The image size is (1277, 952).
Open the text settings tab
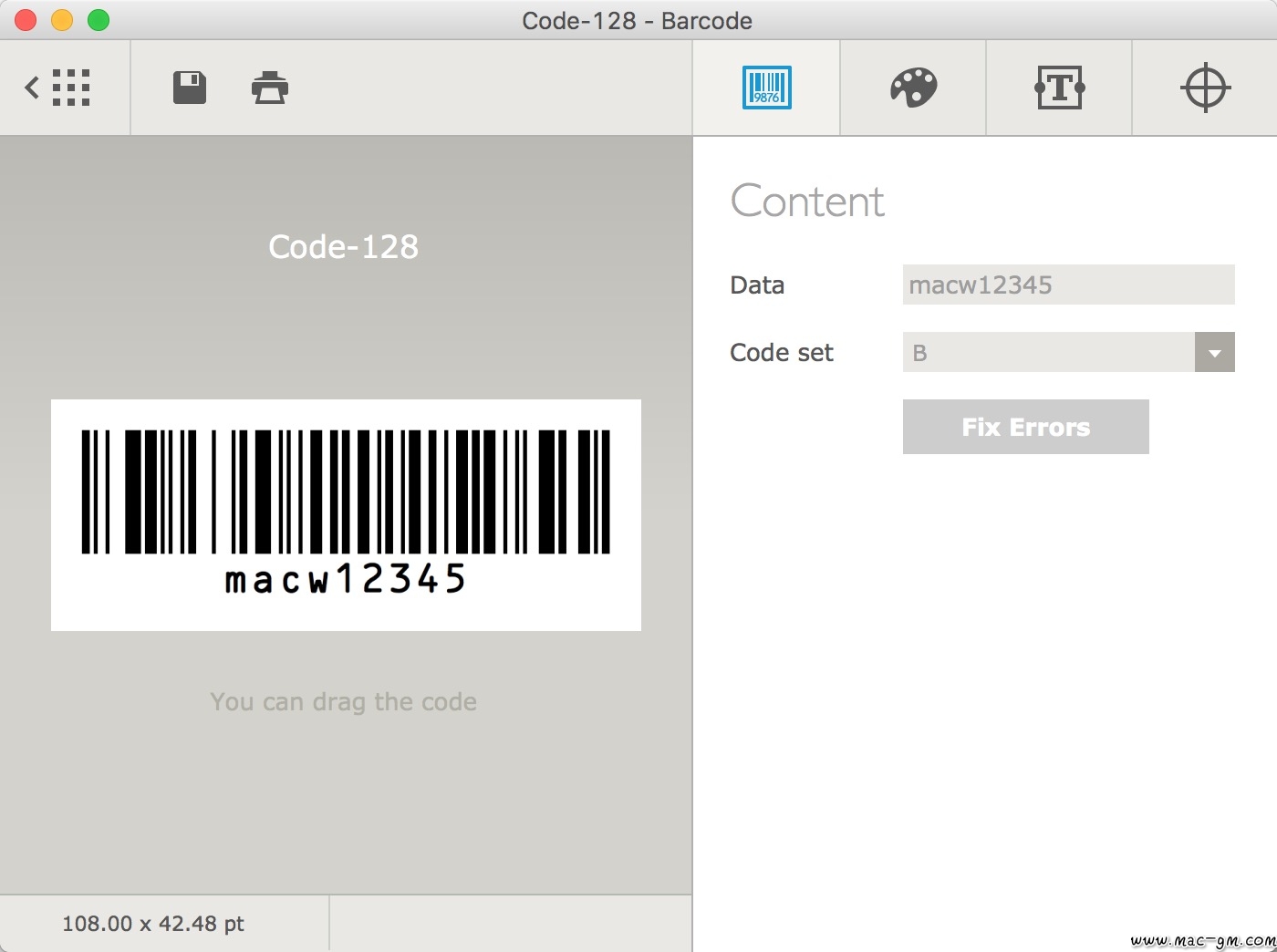1059,88
